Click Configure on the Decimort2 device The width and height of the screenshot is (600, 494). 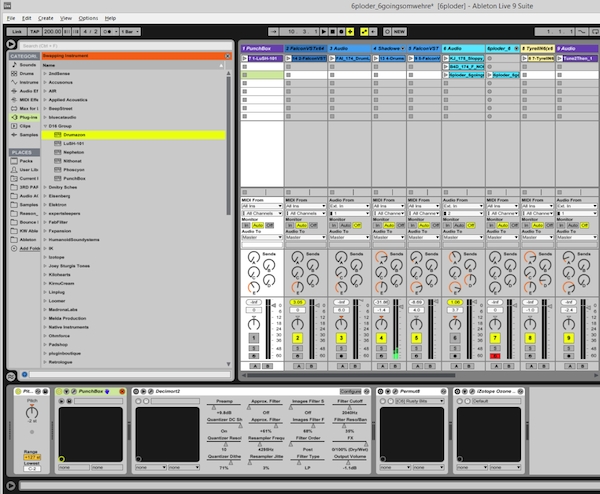click(x=351, y=391)
